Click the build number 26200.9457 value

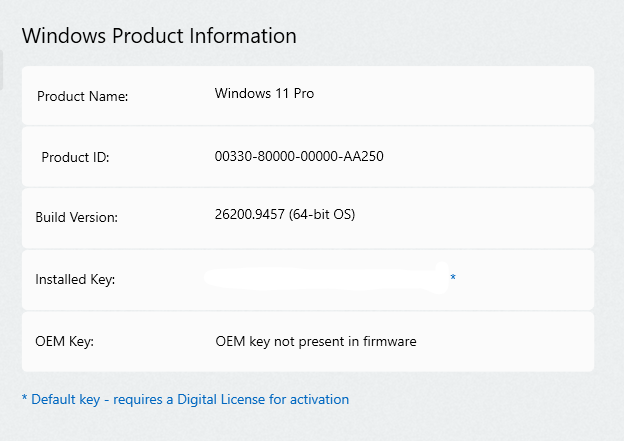[250, 215]
